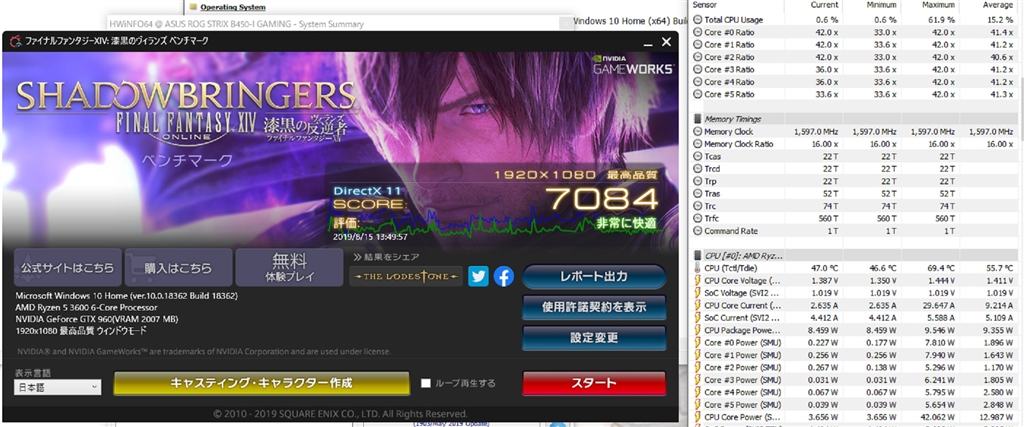Image resolution: width=1024 pixels, height=427 pixels.
Task: Click the 購入はこちら purchase button
Action: pos(178,268)
